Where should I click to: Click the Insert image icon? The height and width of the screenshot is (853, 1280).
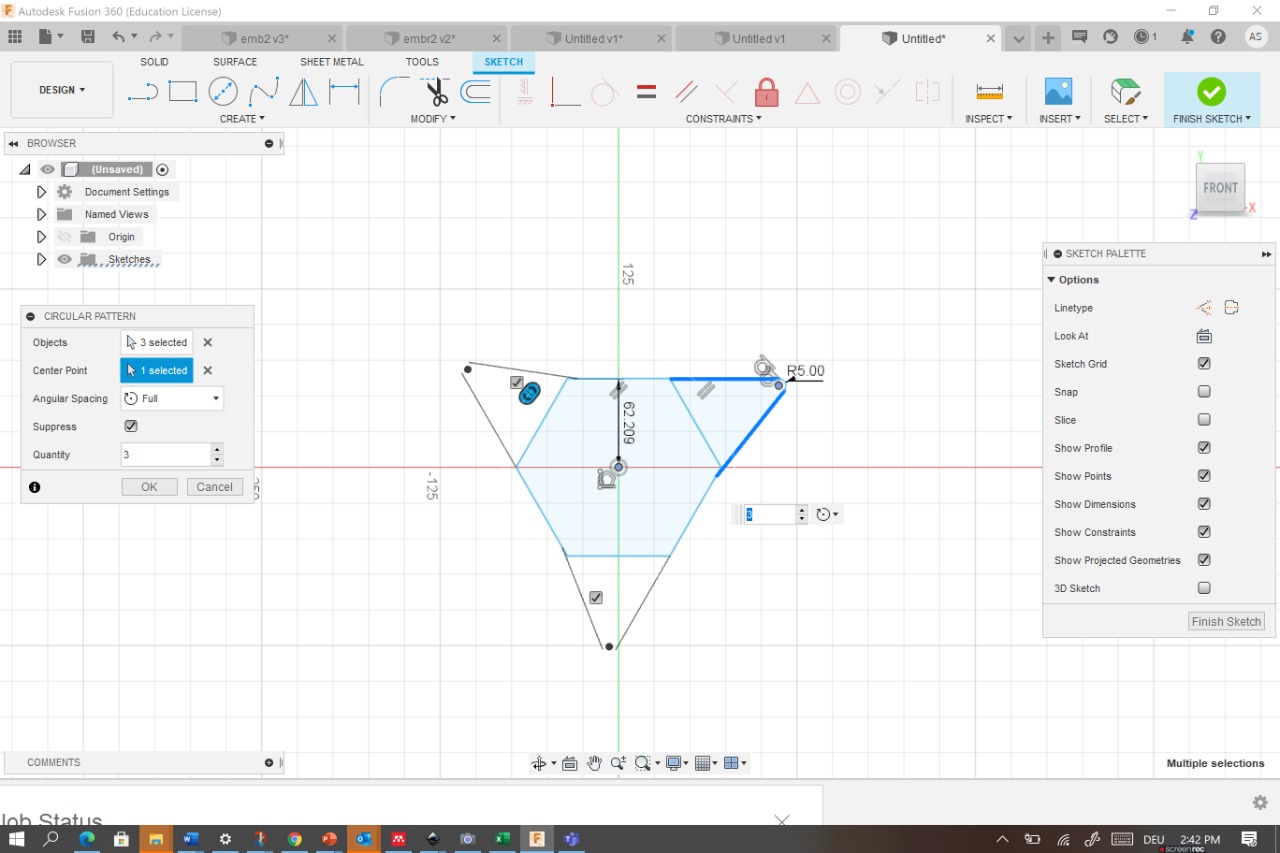click(x=1058, y=91)
